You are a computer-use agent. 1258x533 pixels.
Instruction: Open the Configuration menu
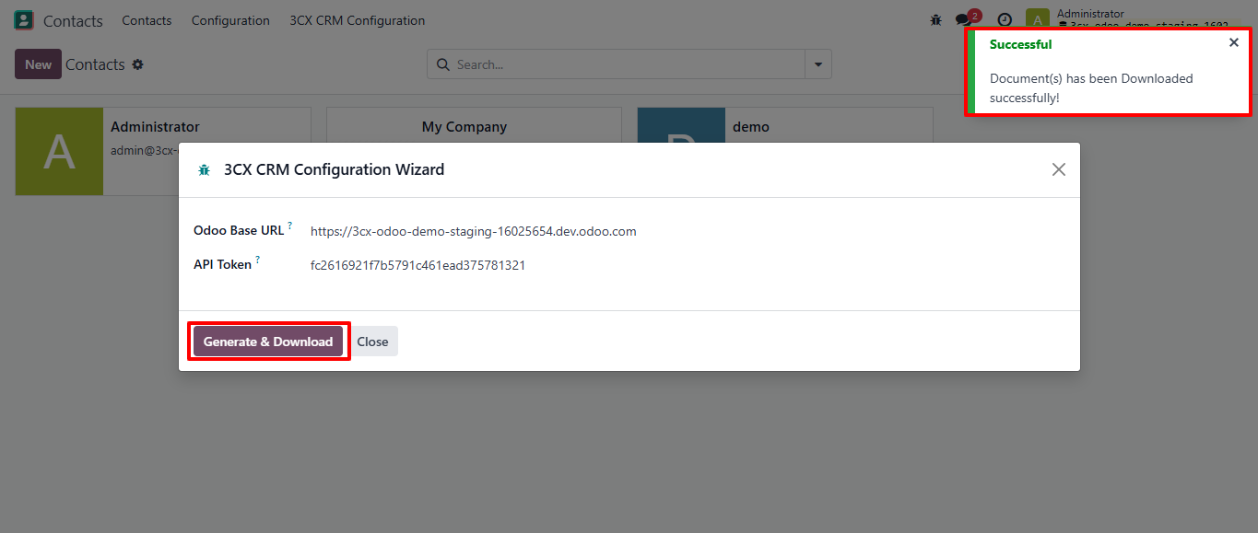[230, 20]
